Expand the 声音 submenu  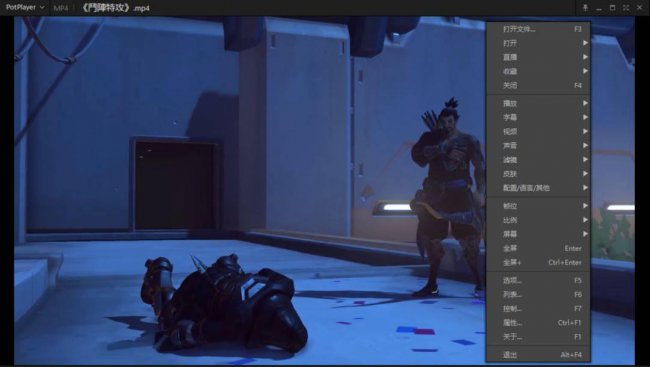pos(538,146)
